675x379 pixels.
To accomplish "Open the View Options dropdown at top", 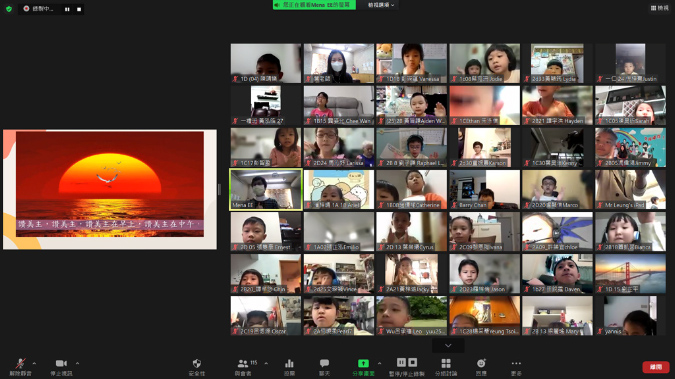I will coord(381,5).
